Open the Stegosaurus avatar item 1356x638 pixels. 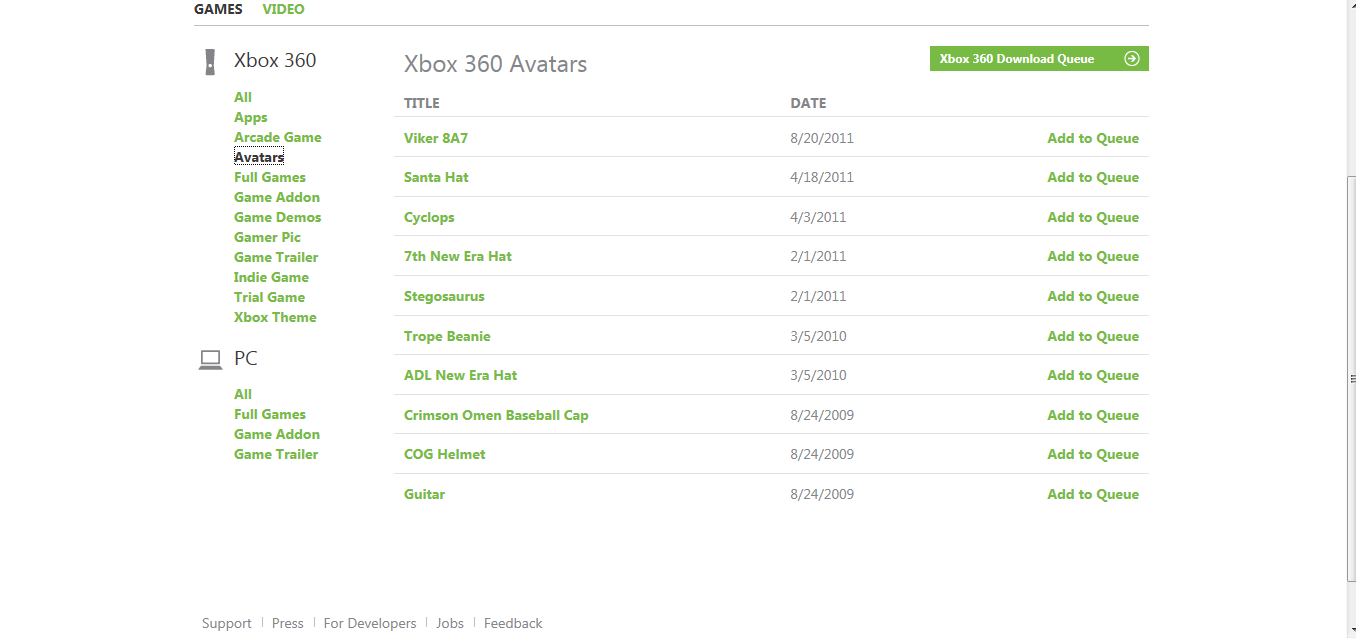[444, 296]
